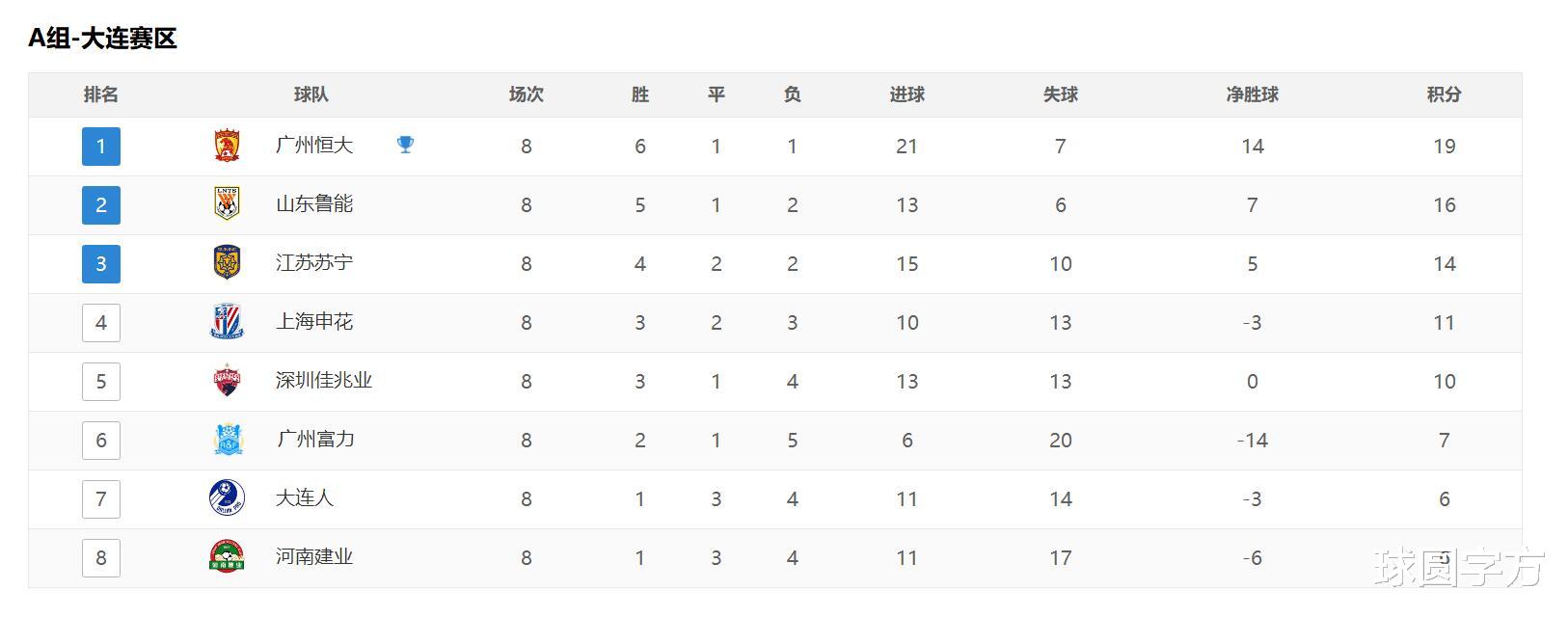Click the 排名 rank column header
1568x617 pixels.
[x=101, y=94]
